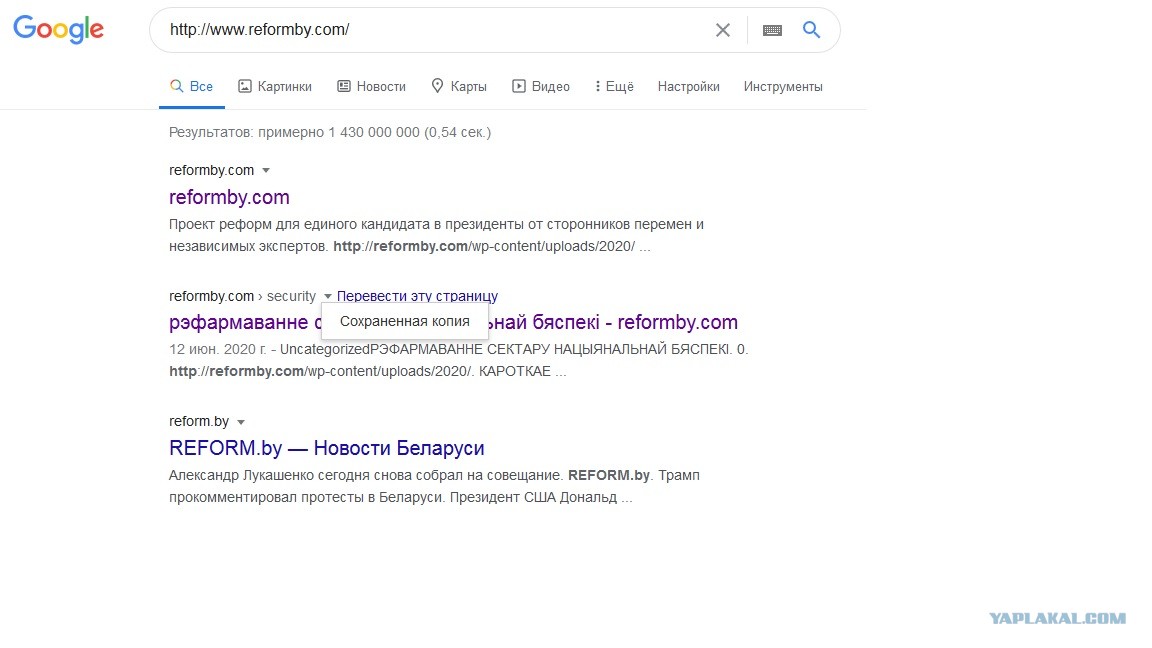Image resolution: width=1152 pixels, height=648 pixels.
Task: Open REFORM.by — Новости Беларуси link
Action: [327, 448]
